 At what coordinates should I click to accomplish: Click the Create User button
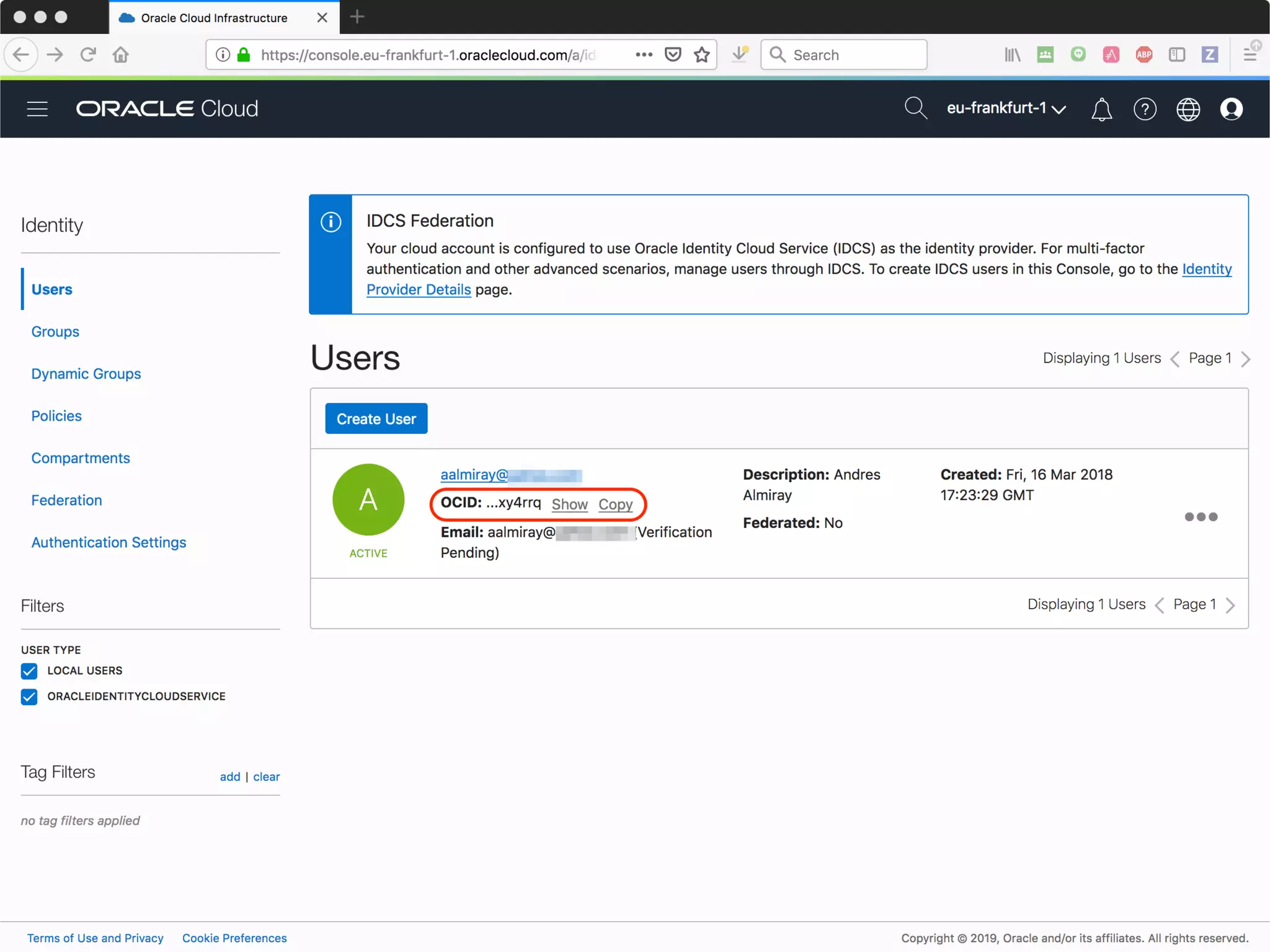coord(376,419)
